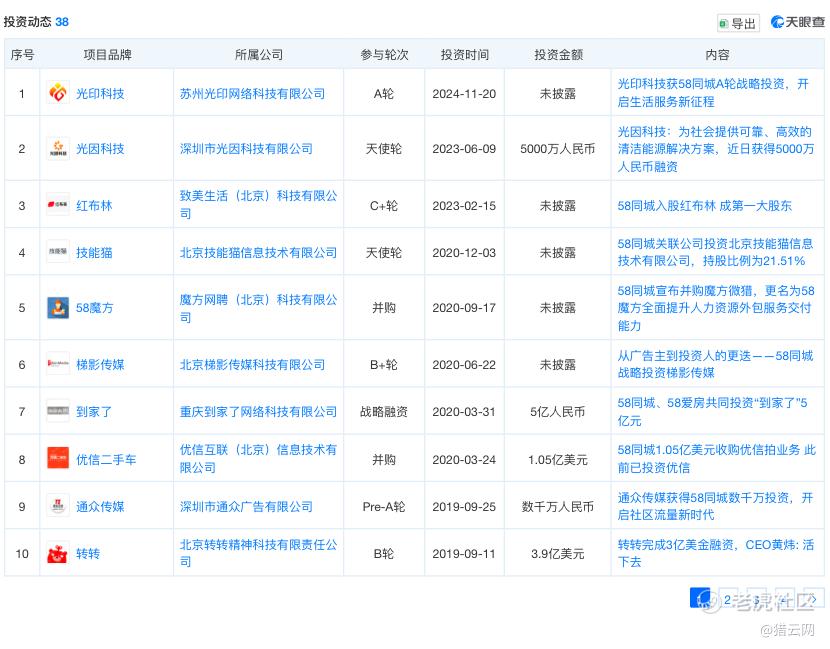
Task: Open the 技能猫 brand link
Action: tap(94, 253)
